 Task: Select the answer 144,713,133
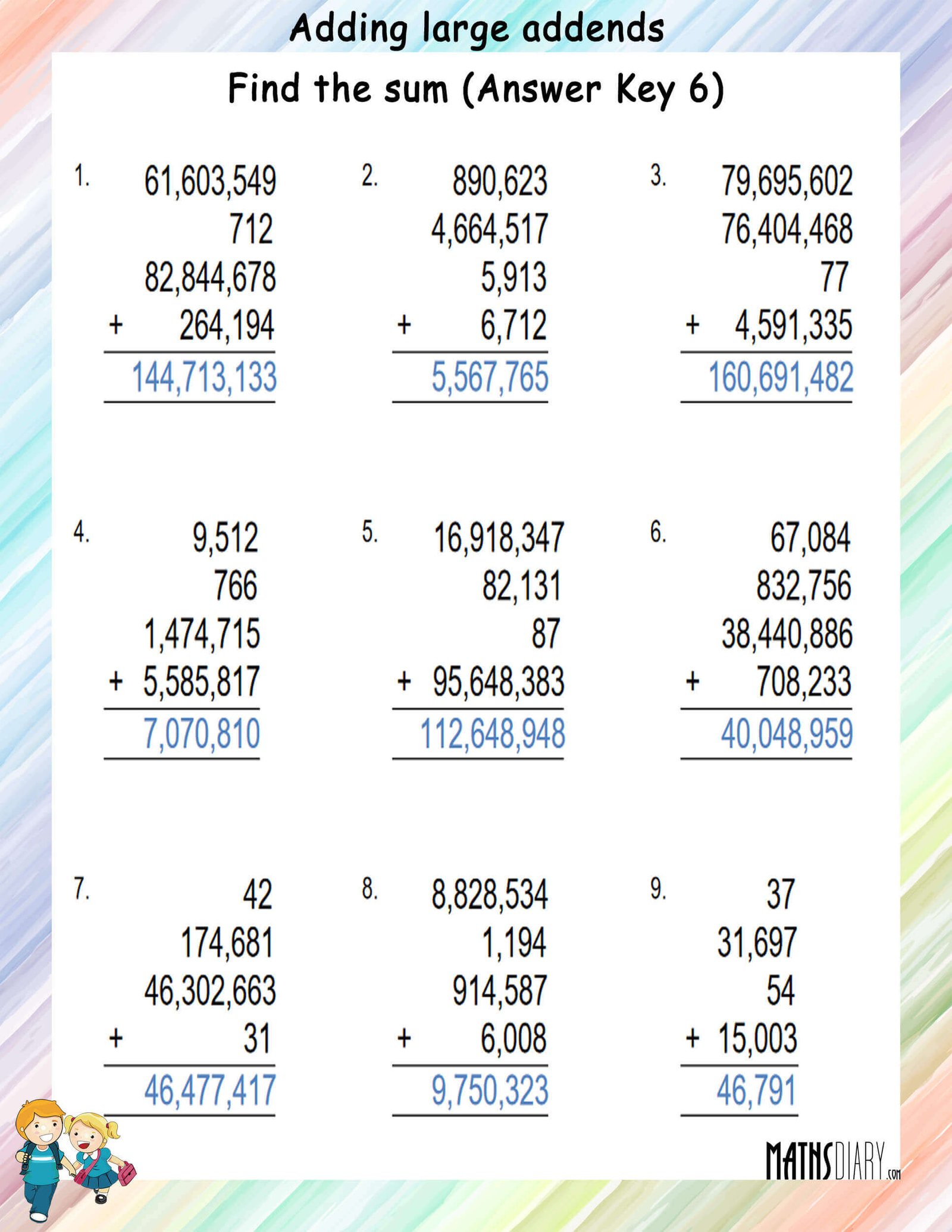204,377
